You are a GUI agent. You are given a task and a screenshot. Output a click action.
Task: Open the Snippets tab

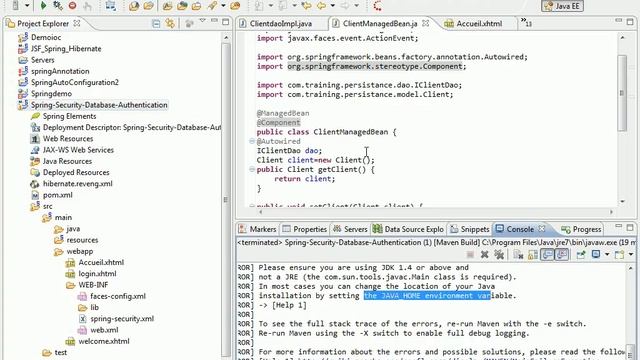click(x=469, y=229)
